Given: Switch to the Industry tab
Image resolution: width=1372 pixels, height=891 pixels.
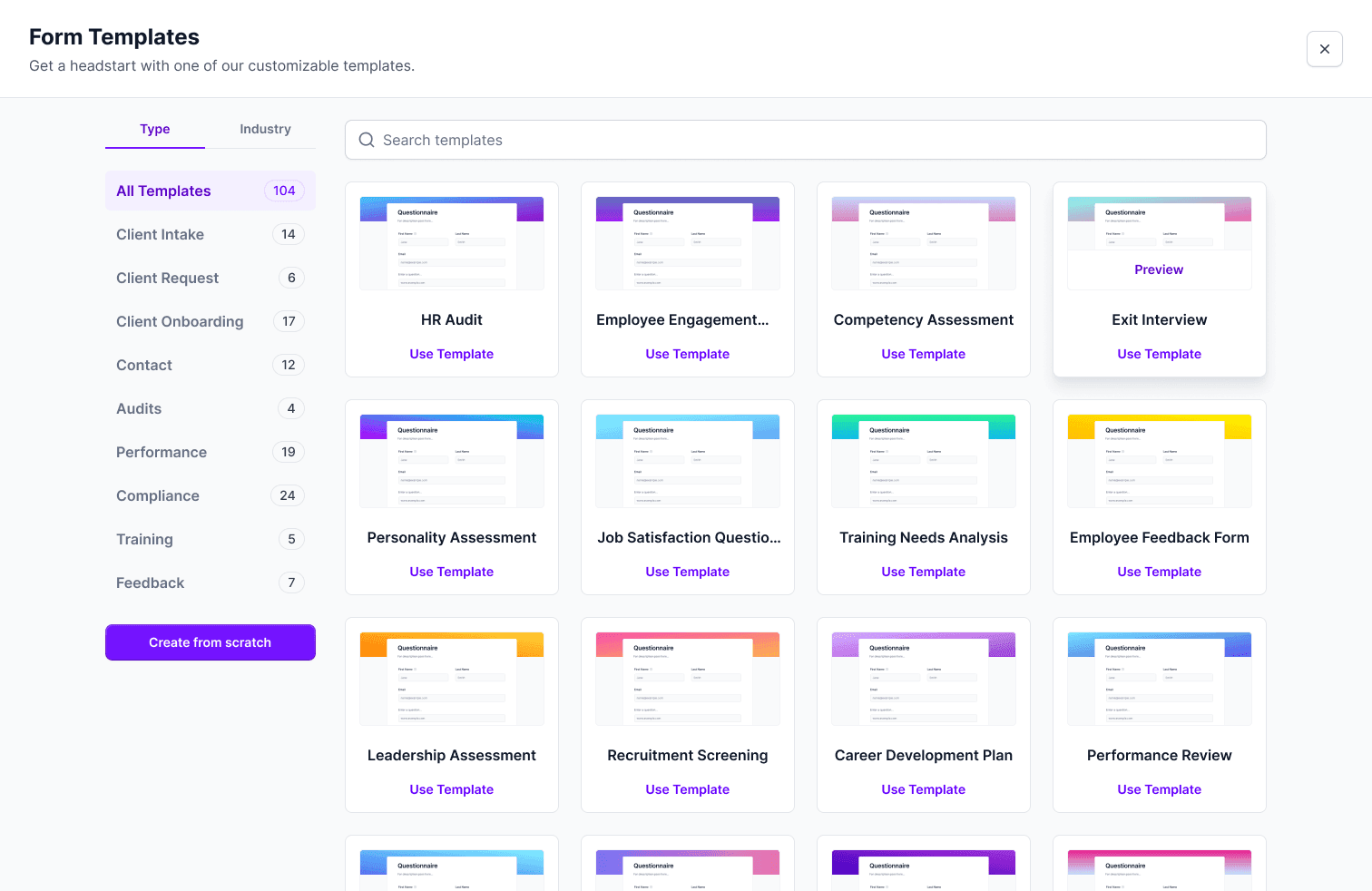Looking at the screenshot, I should point(265,129).
